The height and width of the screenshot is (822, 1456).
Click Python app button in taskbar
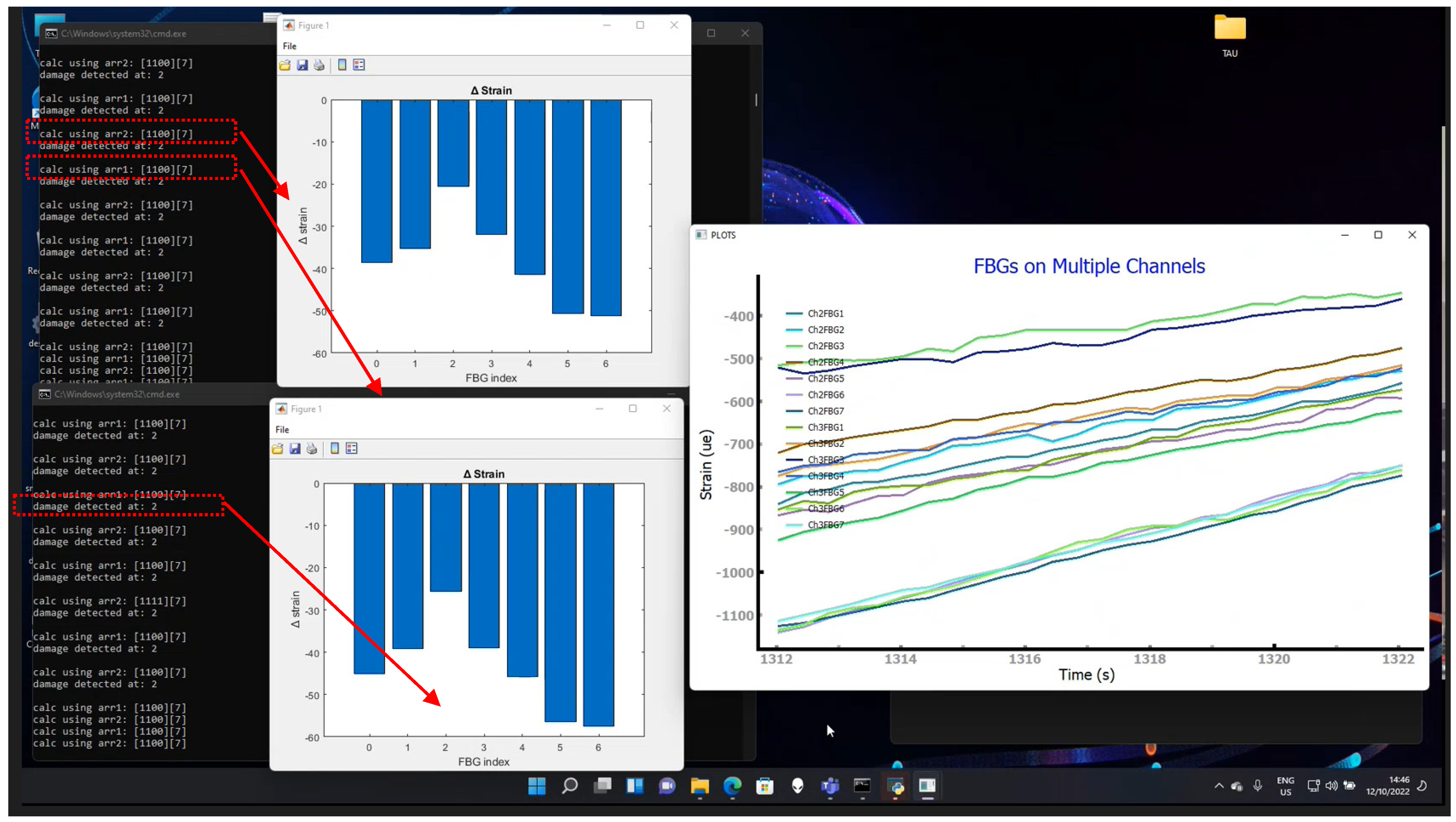pos(895,786)
